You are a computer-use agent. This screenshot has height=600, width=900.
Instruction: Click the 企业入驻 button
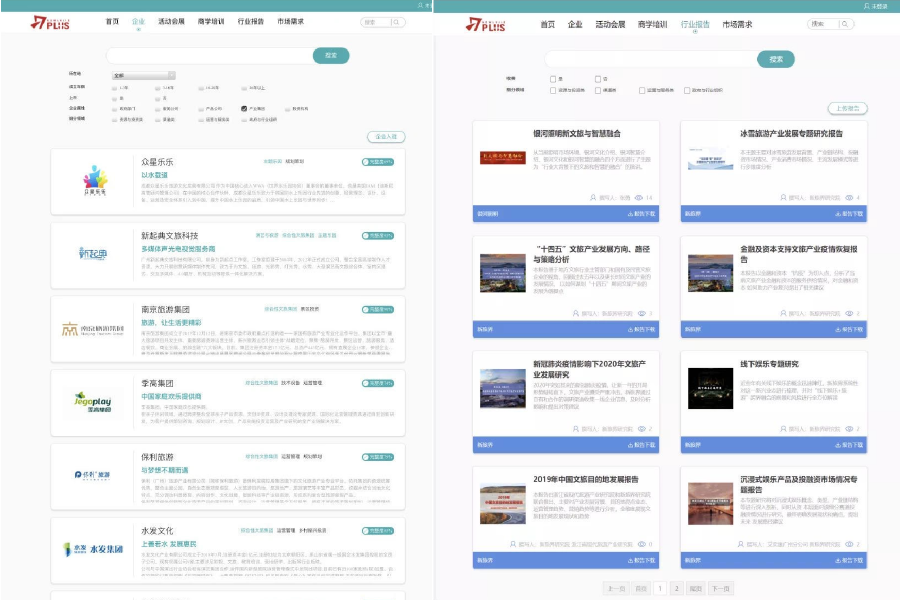coord(386,137)
